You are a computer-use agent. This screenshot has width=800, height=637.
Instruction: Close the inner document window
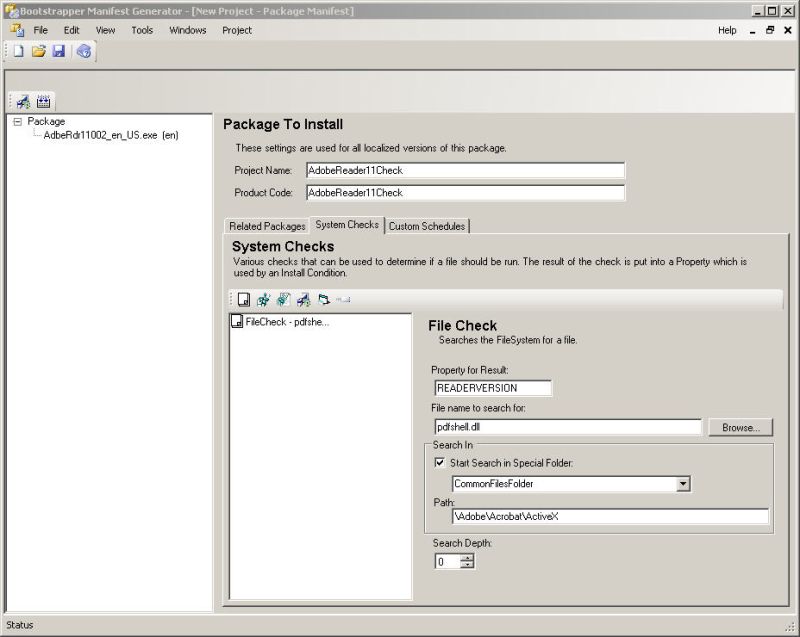point(788,30)
